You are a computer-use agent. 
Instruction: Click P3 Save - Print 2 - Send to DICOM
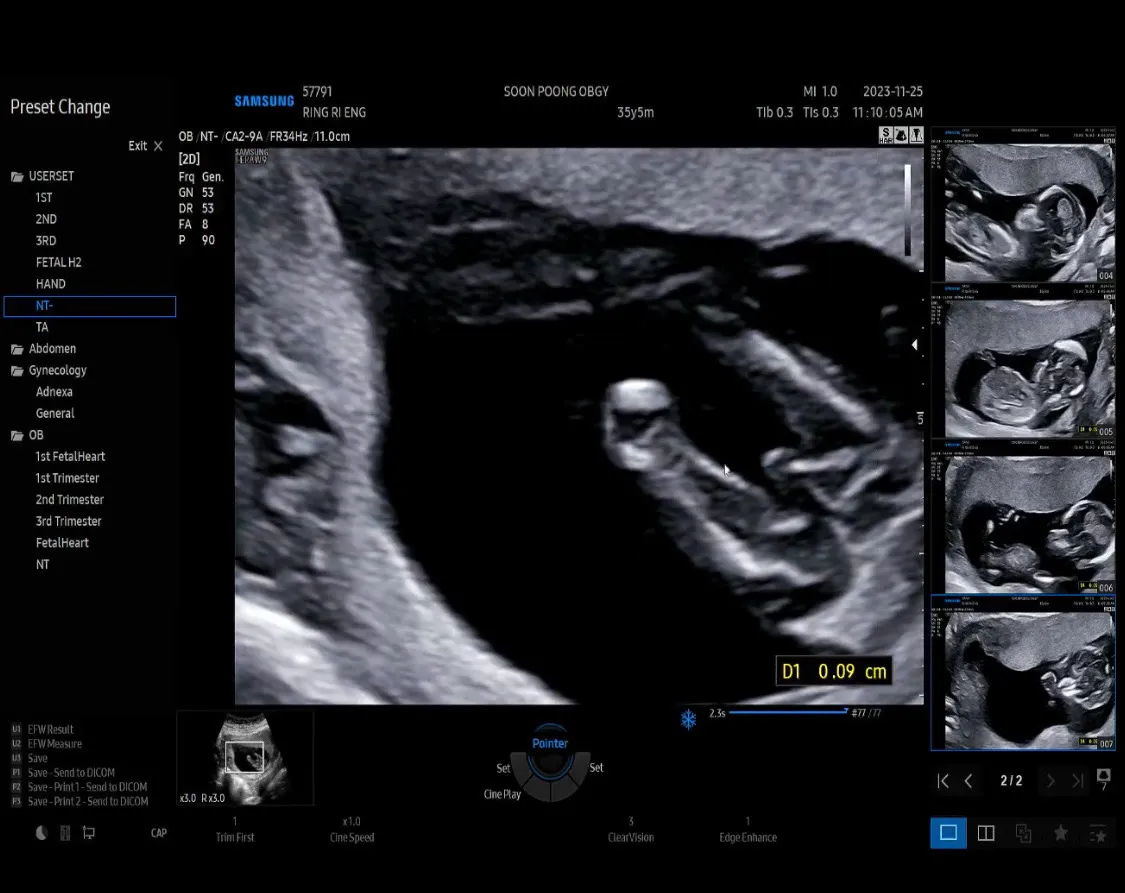(80, 801)
